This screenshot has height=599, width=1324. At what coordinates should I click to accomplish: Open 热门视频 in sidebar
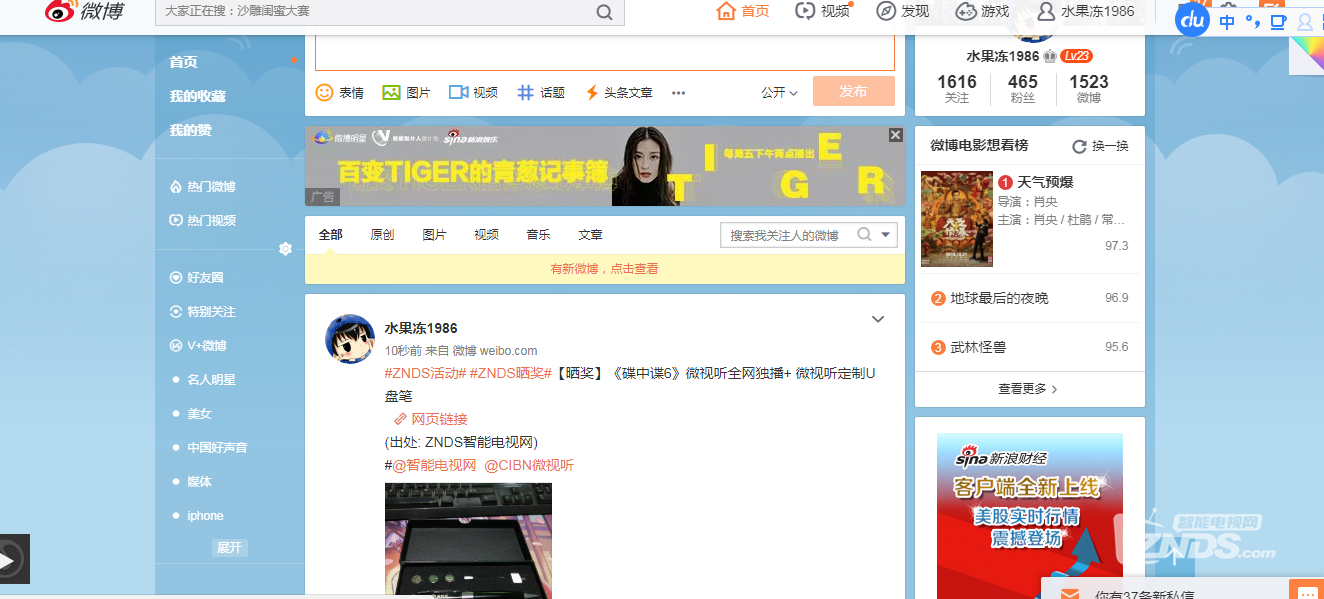[203, 221]
